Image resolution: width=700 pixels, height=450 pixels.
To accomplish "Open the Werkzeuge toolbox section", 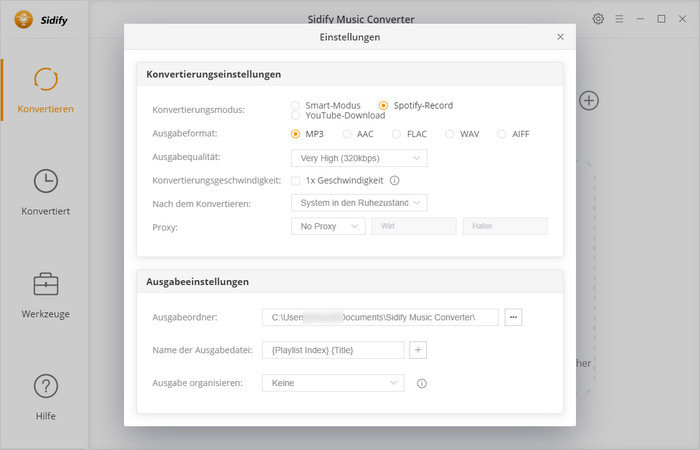I will [46, 295].
